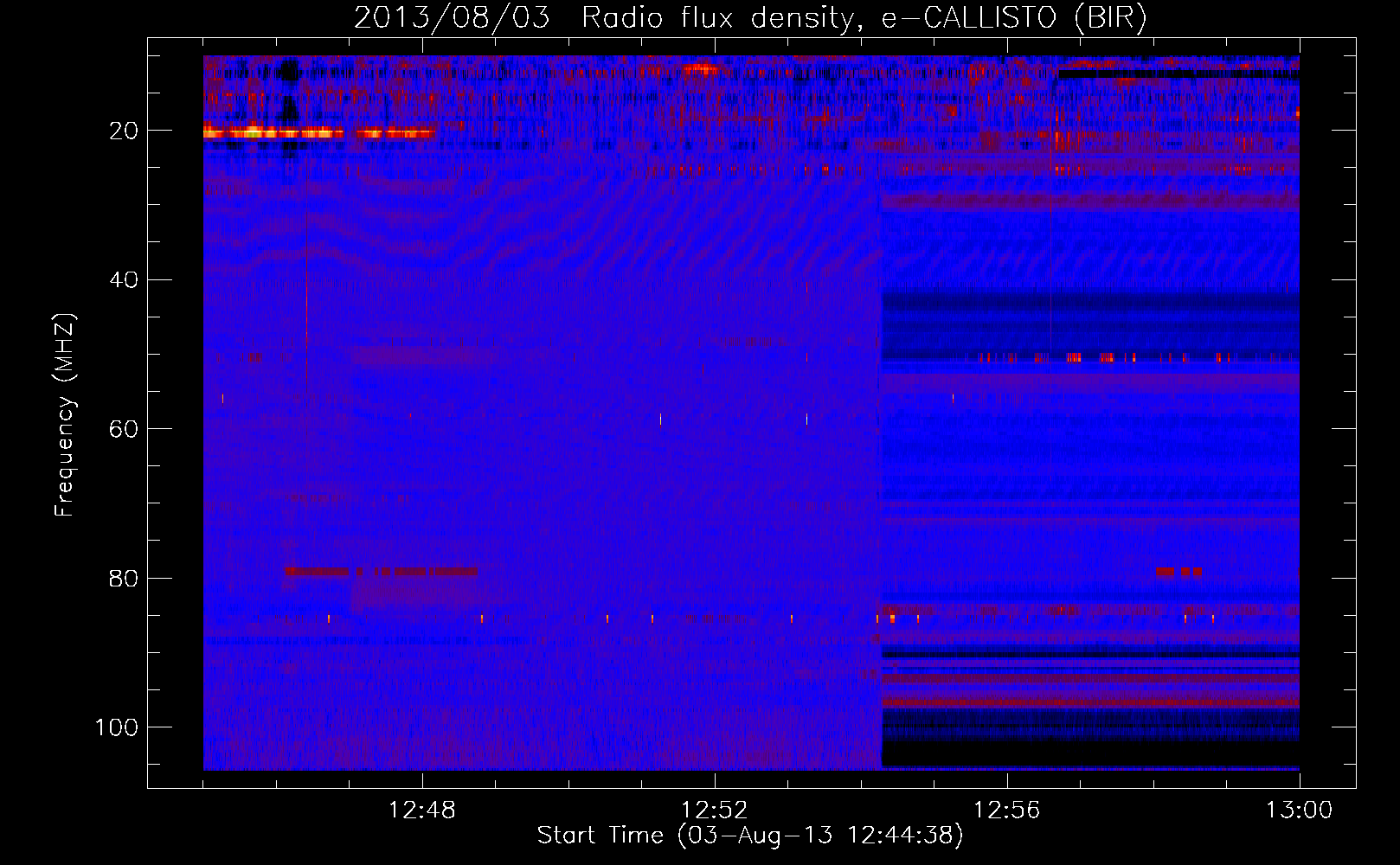The image size is (1400, 865).
Task: Select the "Frequency (MHZ)" axis label
Action: [65, 415]
